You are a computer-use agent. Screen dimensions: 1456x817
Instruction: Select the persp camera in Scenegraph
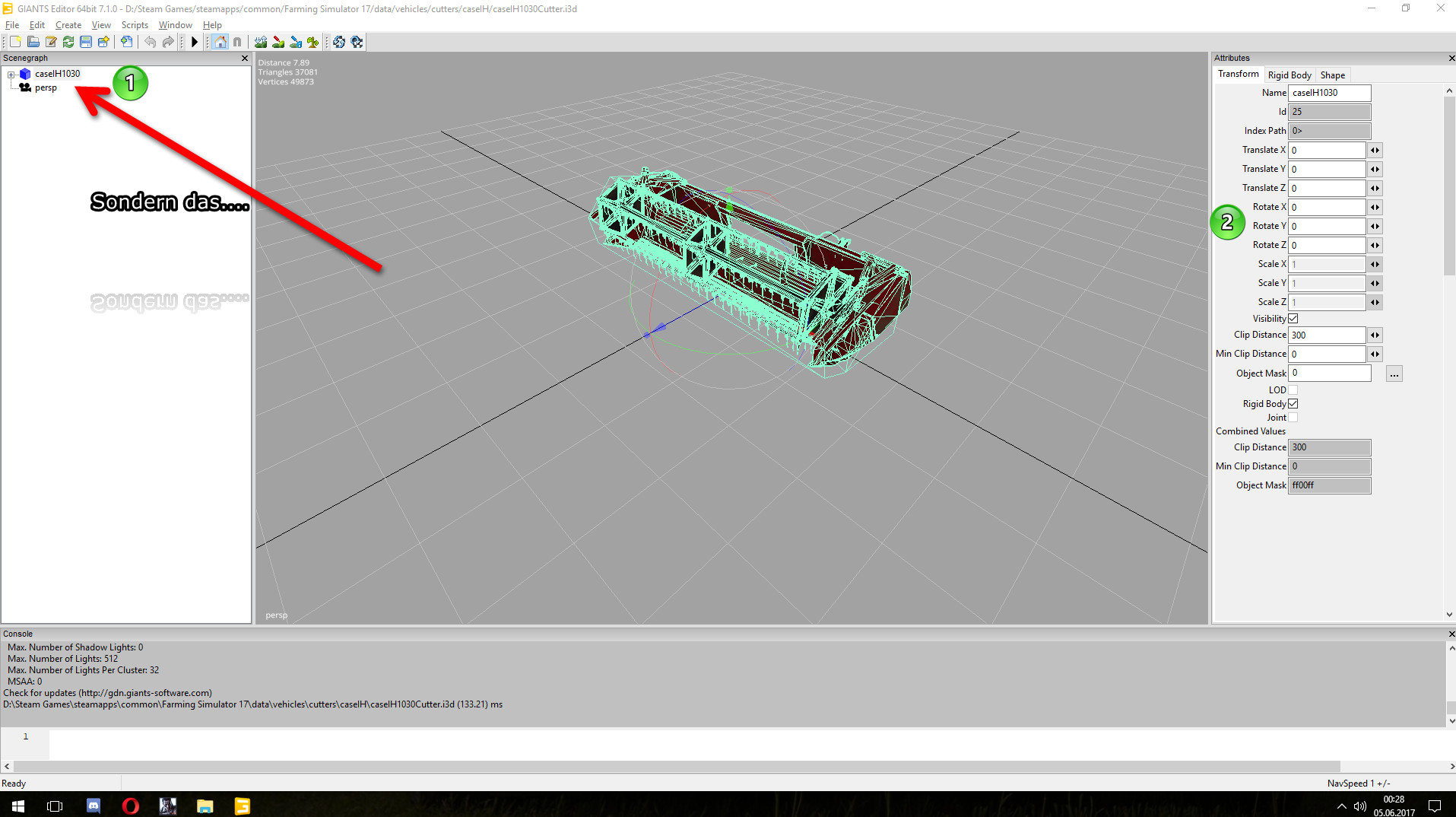pos(46,87)
